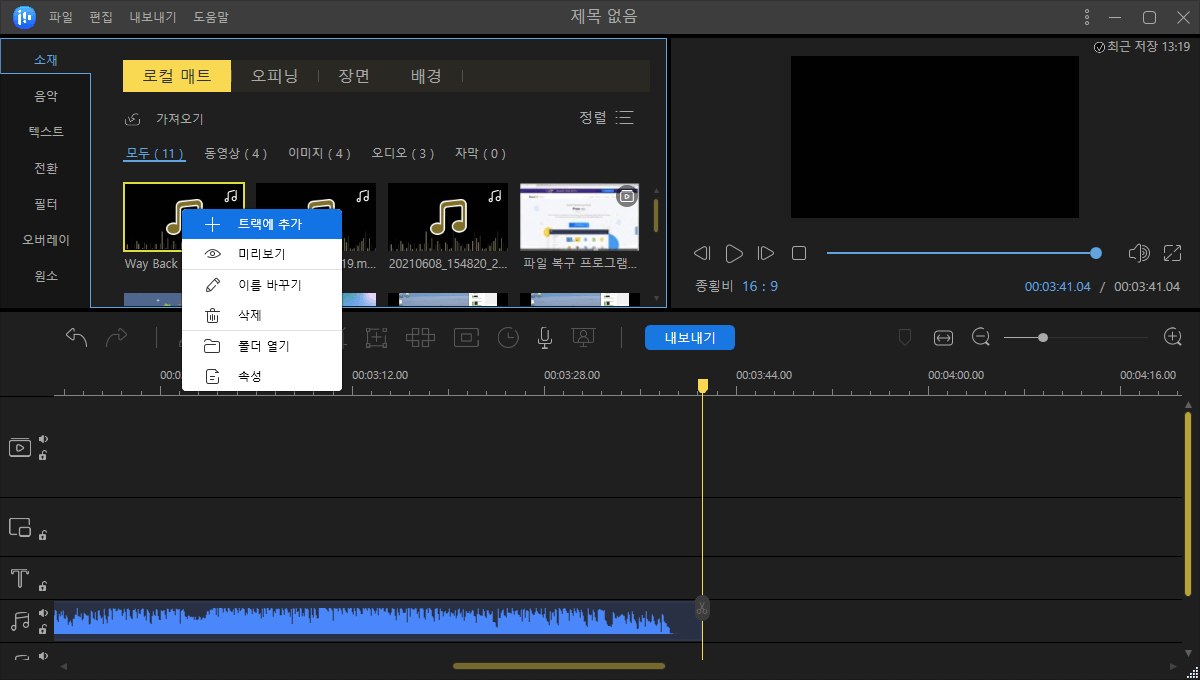This screenshot has height=680, width=1200.
Task: Click the timeline zoom-out magnifier icon
Action: tap(980, 337)
